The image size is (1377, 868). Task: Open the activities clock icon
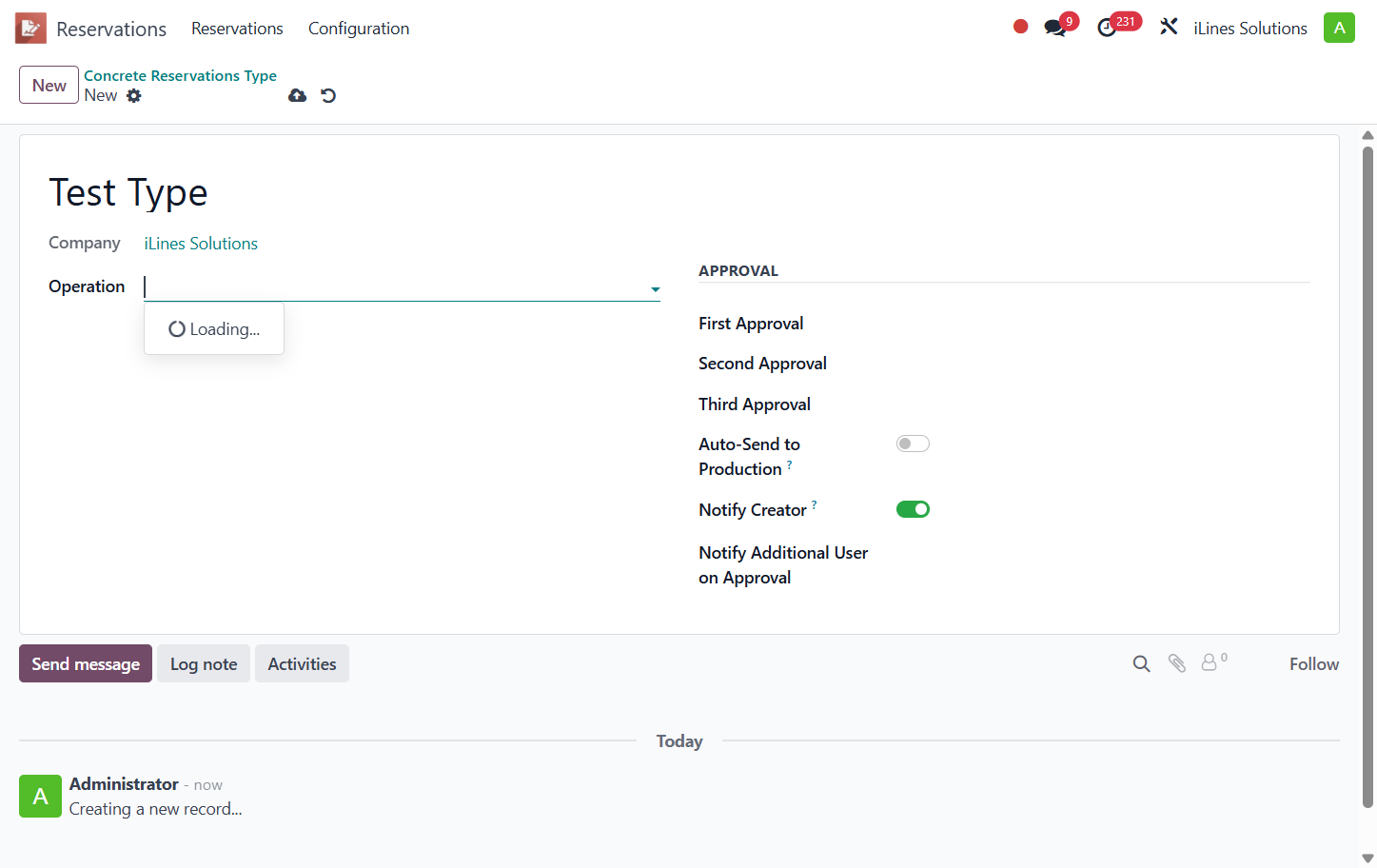coord(1107,28)
